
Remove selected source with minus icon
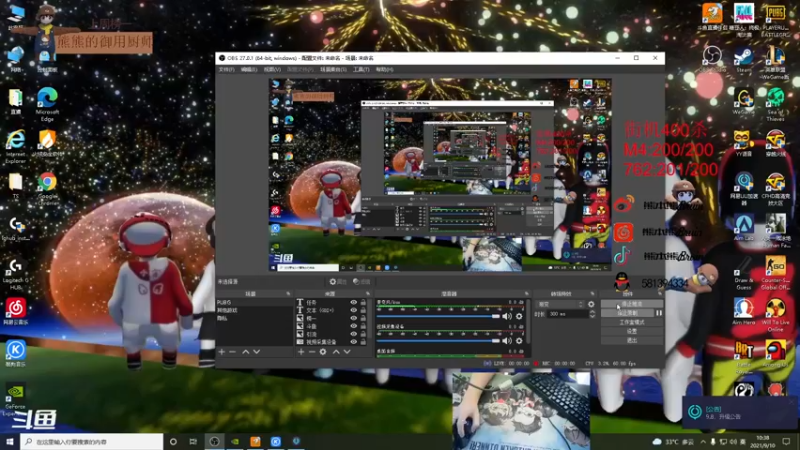pos(312,352)
